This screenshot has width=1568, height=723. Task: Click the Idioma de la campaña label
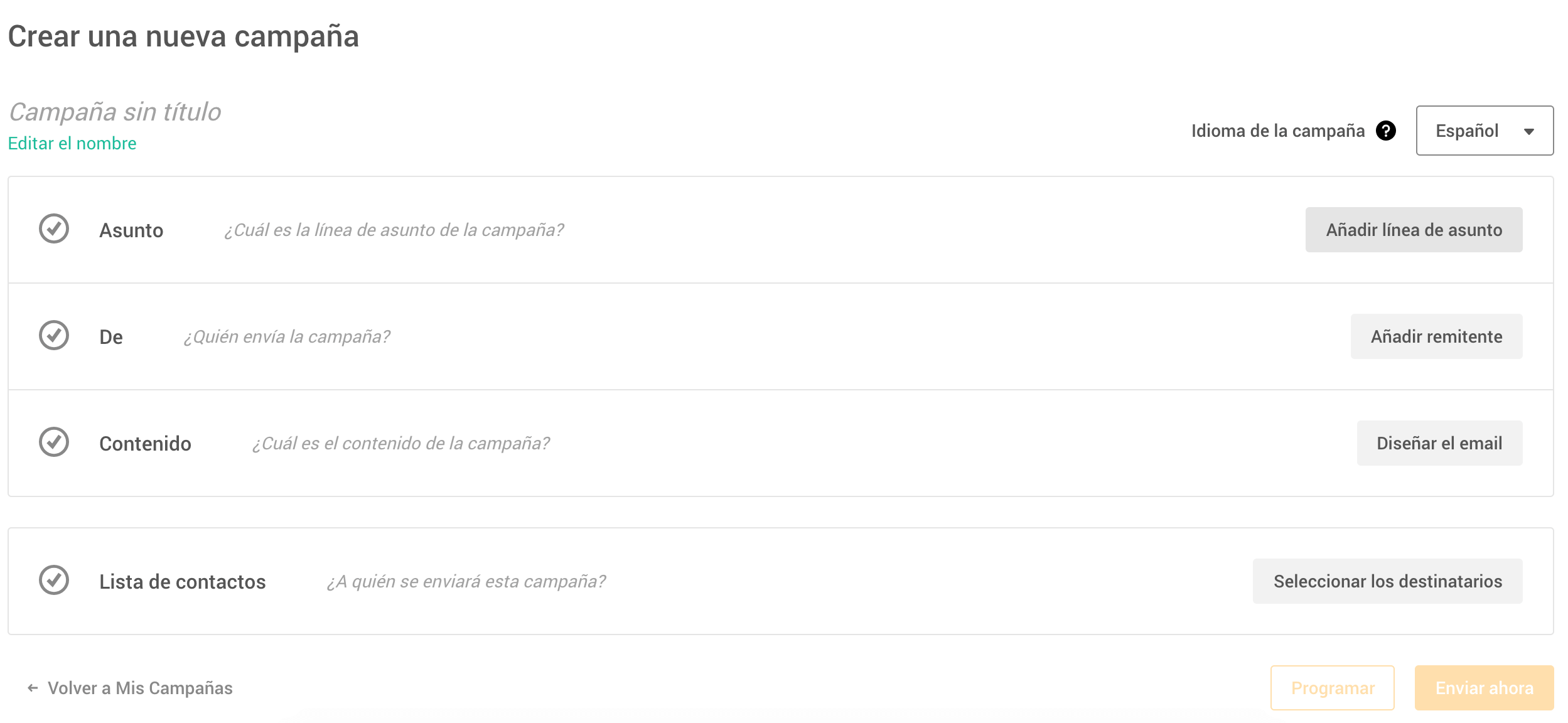click(1278, 131)
